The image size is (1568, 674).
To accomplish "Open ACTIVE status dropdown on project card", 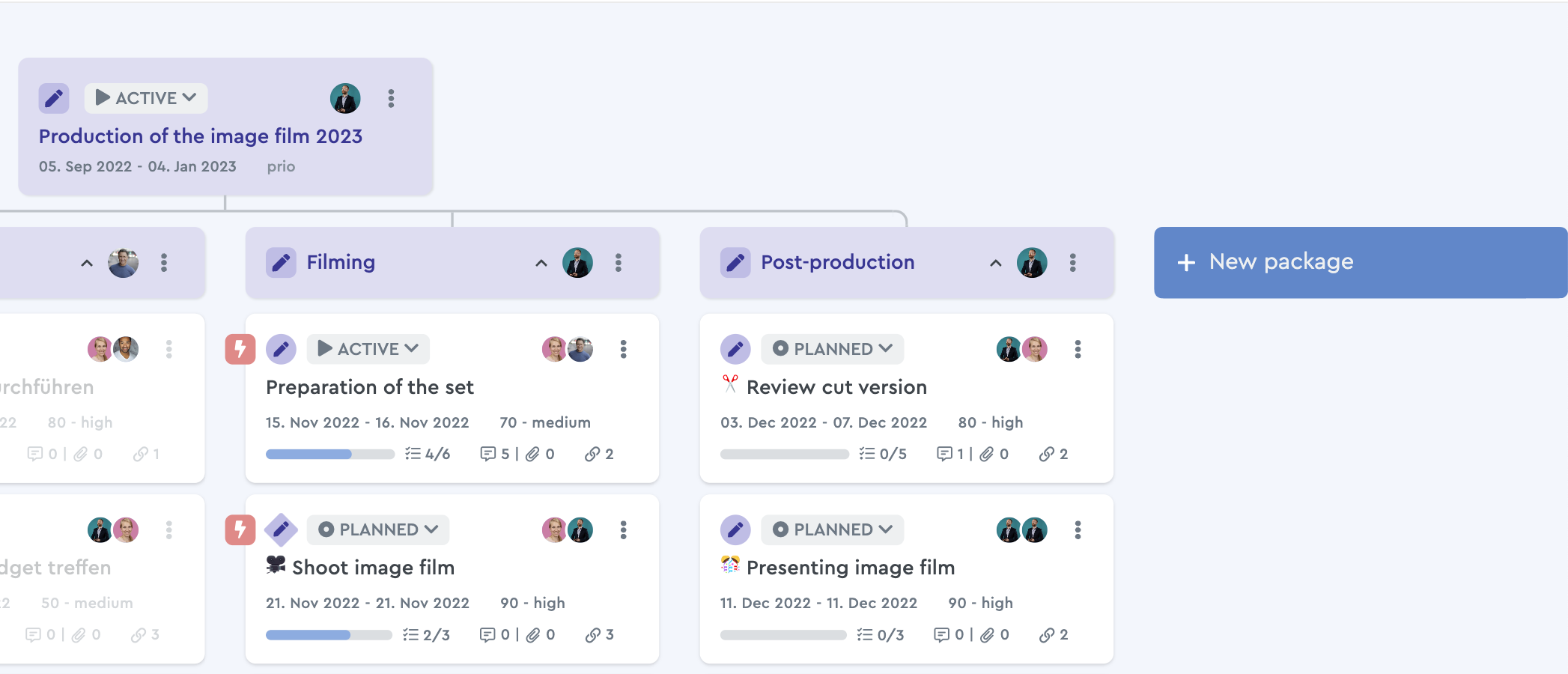I will 146,98.
